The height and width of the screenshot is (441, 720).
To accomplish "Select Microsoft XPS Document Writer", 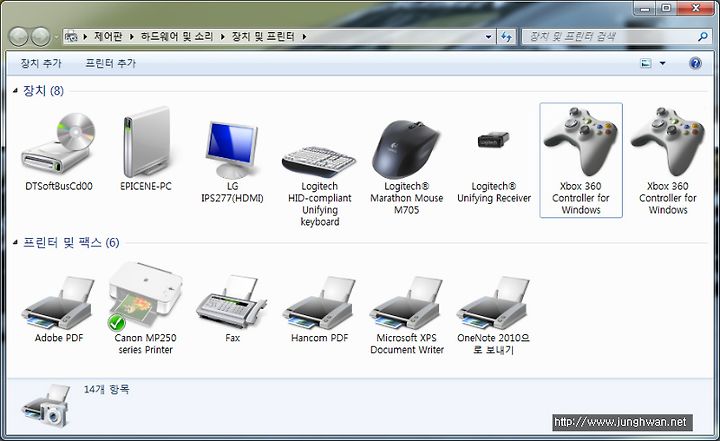I will pyautogui.click(x=406, y=303).
